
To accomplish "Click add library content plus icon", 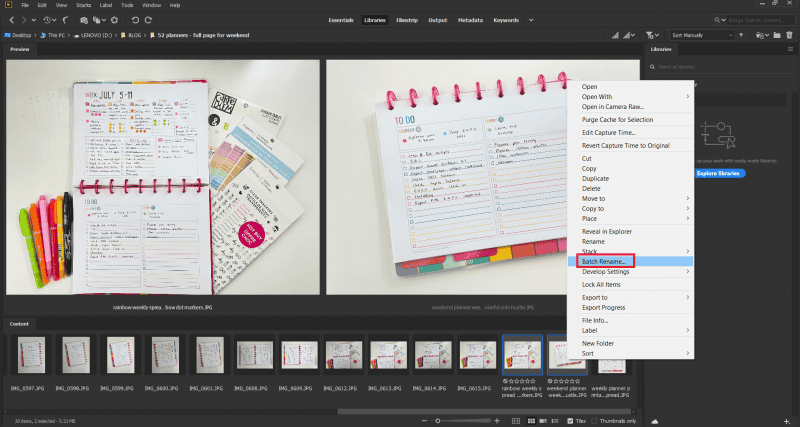I will (x=786, y=421).
